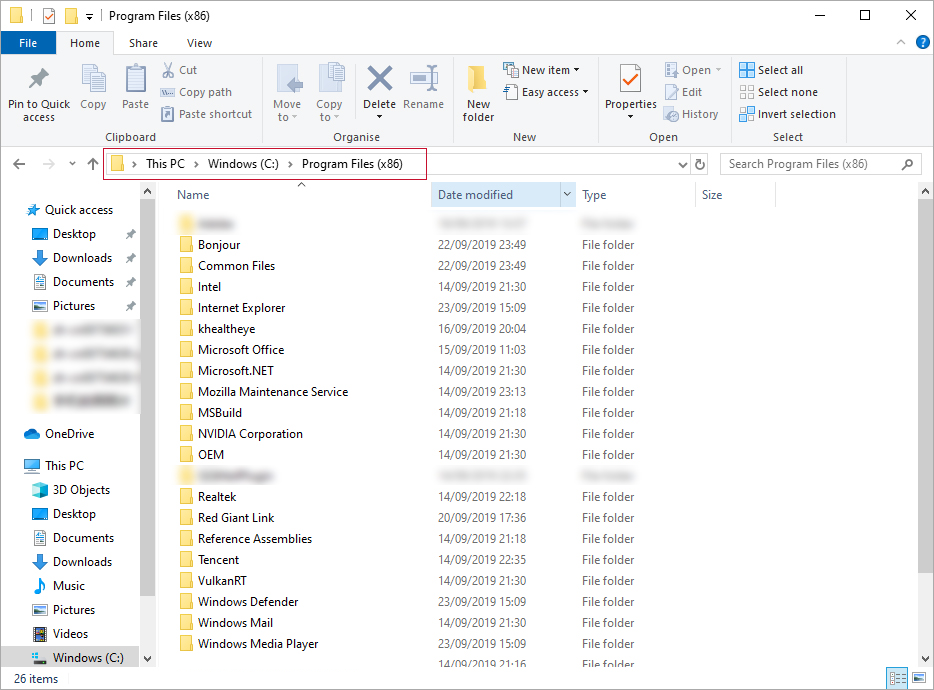This screenshot has width=934, height=690.
Task: Refresh the current folder view
Action: pyautogui.click(x=700, y=164)
